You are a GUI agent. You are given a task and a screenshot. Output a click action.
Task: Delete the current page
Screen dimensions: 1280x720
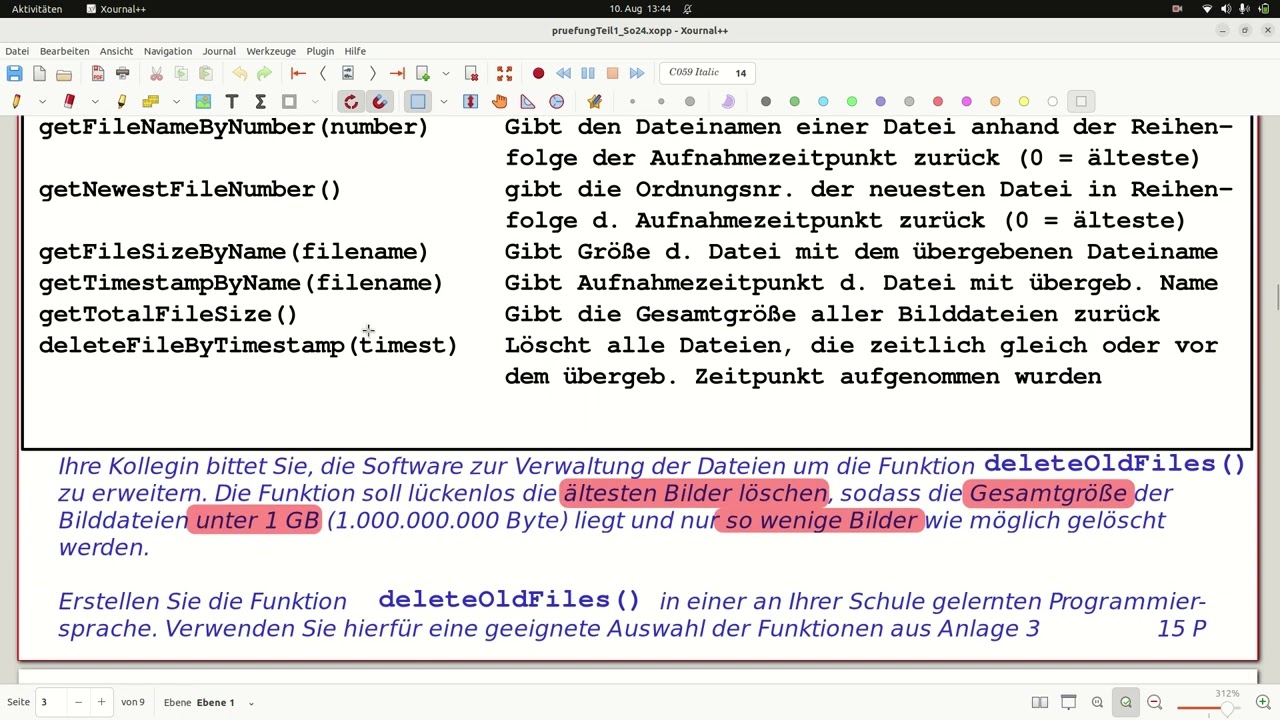pos(471,73)
